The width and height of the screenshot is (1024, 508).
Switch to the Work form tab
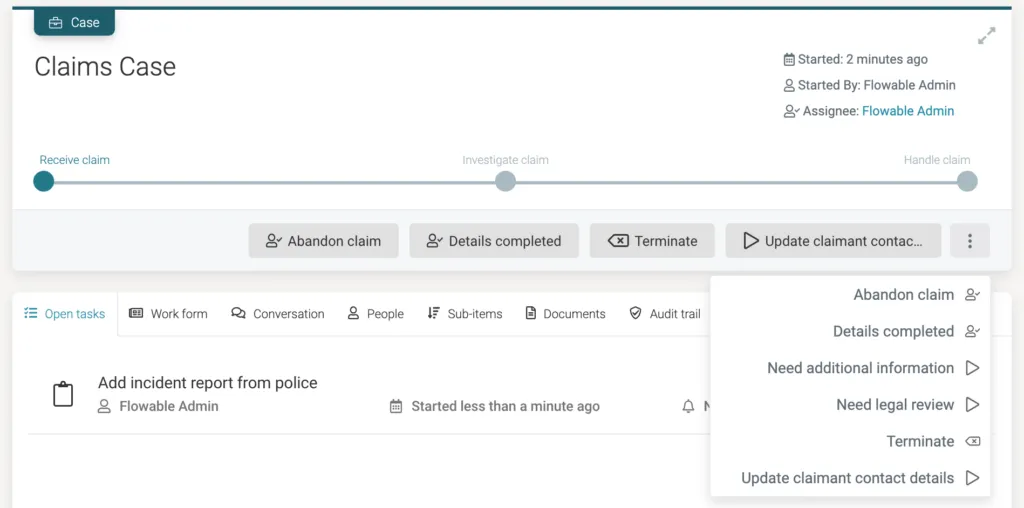pyautogui.click(x=168, y=314)
